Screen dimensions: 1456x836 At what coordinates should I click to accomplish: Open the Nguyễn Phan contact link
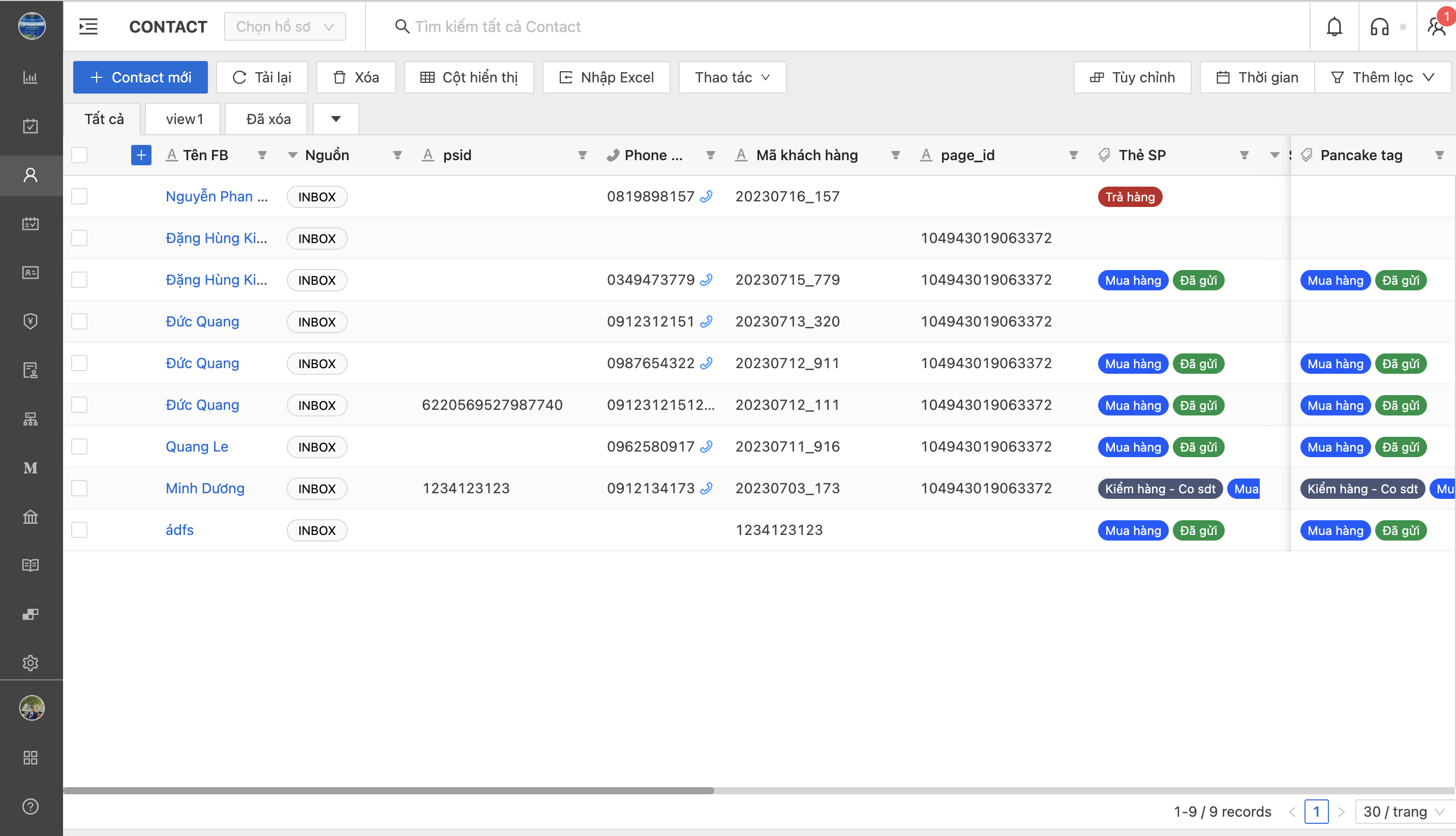pos(217,196)
